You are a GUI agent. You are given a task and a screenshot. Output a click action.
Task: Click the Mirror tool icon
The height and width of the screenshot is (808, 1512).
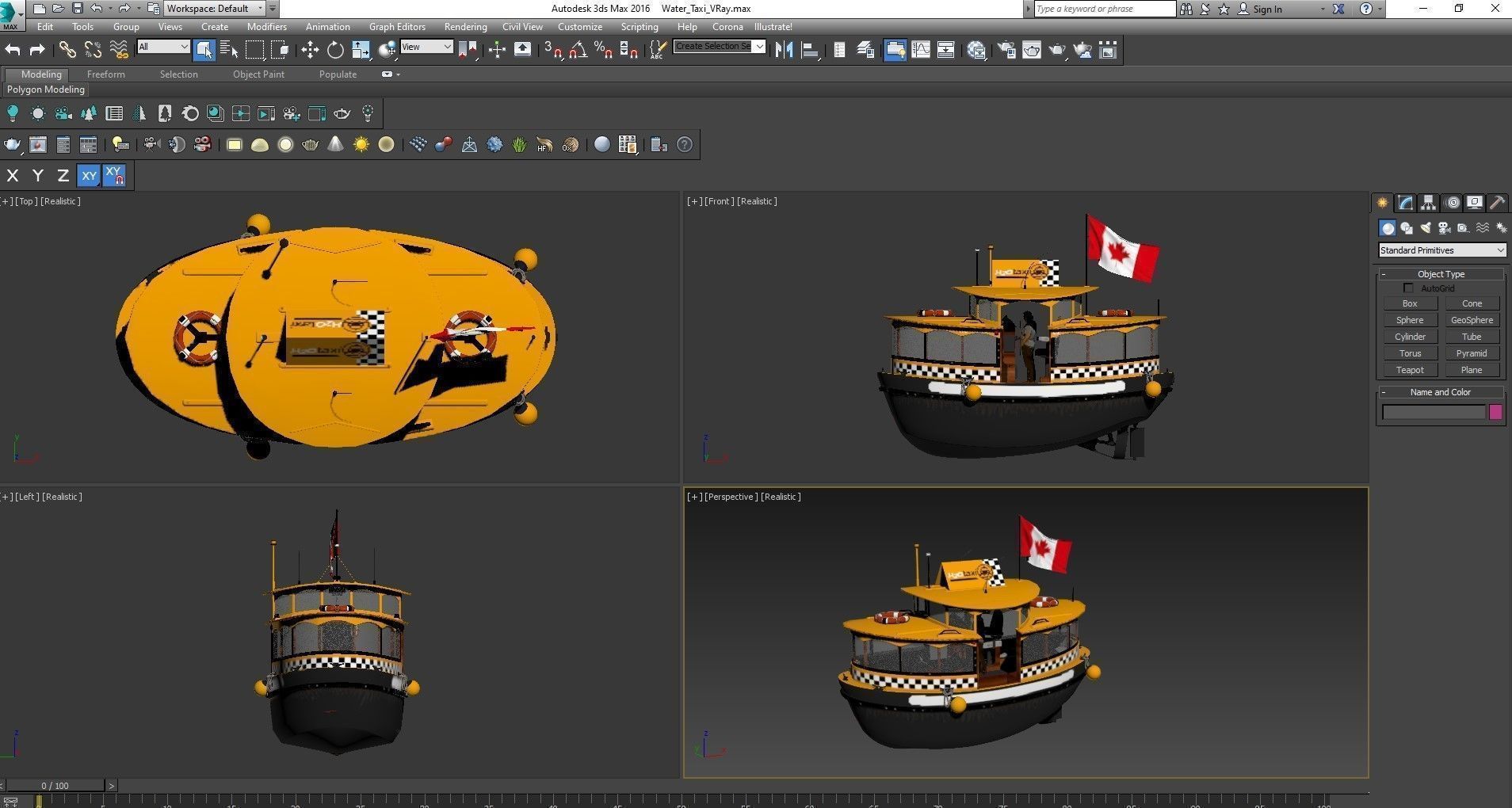click(x=784, y=50)
